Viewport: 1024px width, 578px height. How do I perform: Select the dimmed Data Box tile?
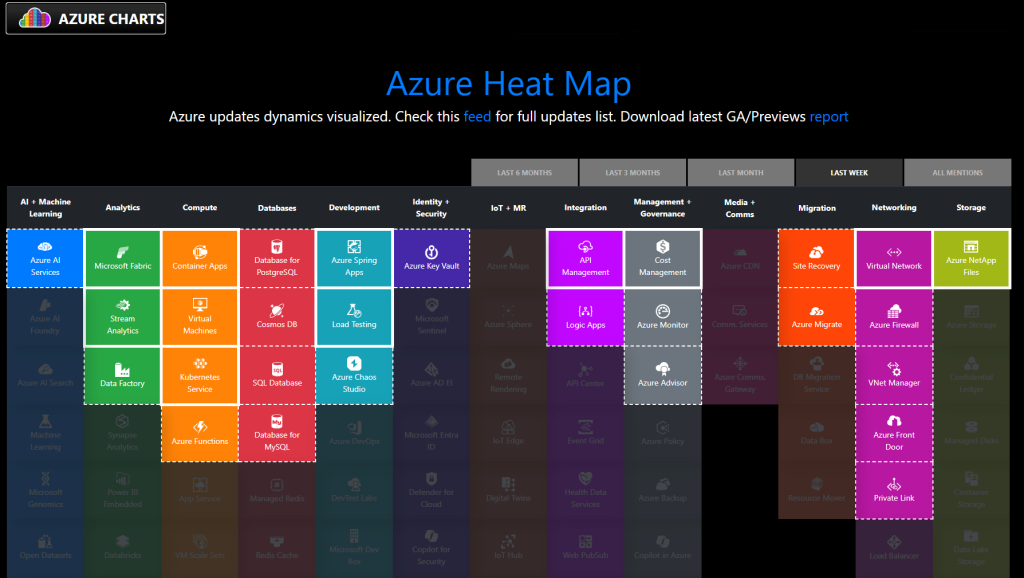[x=816, y=434]
